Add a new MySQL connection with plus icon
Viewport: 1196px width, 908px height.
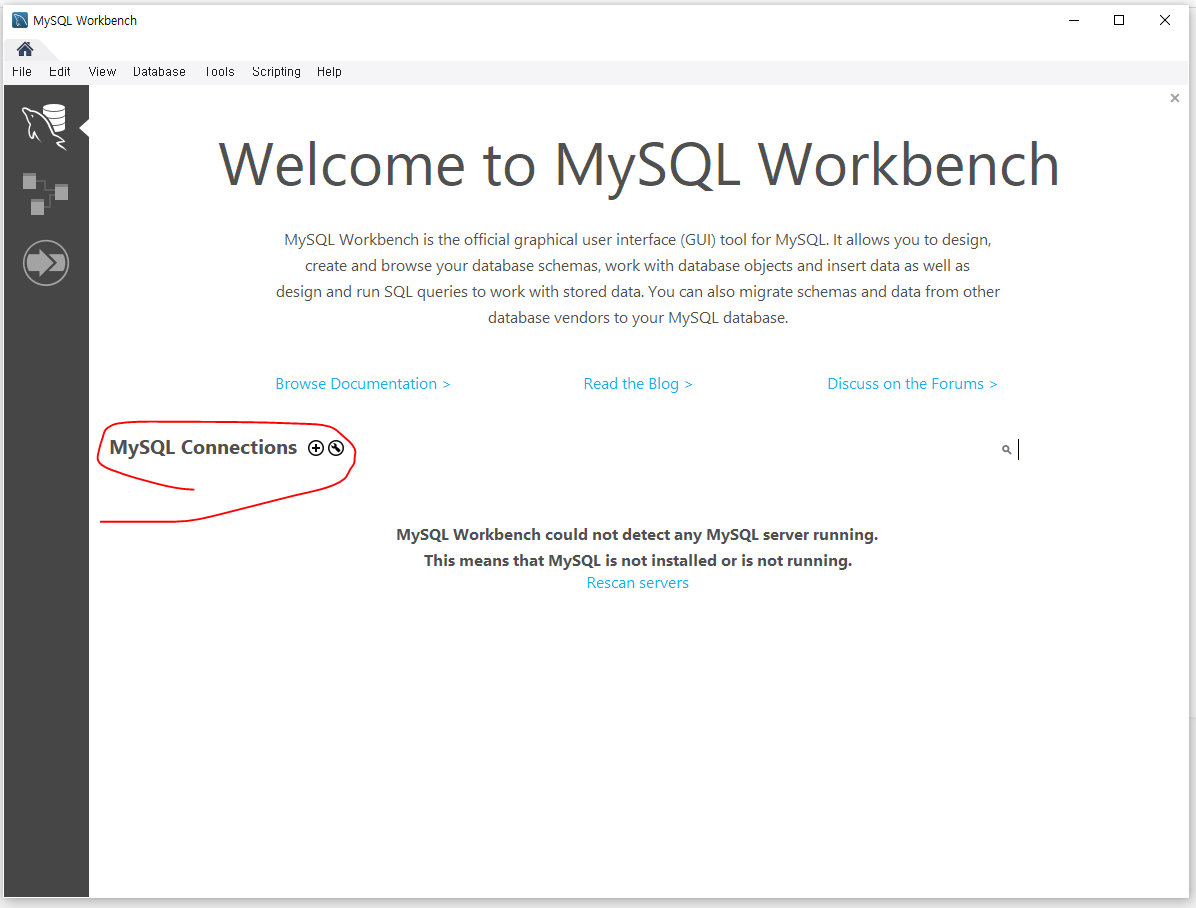tap(316, 448)
